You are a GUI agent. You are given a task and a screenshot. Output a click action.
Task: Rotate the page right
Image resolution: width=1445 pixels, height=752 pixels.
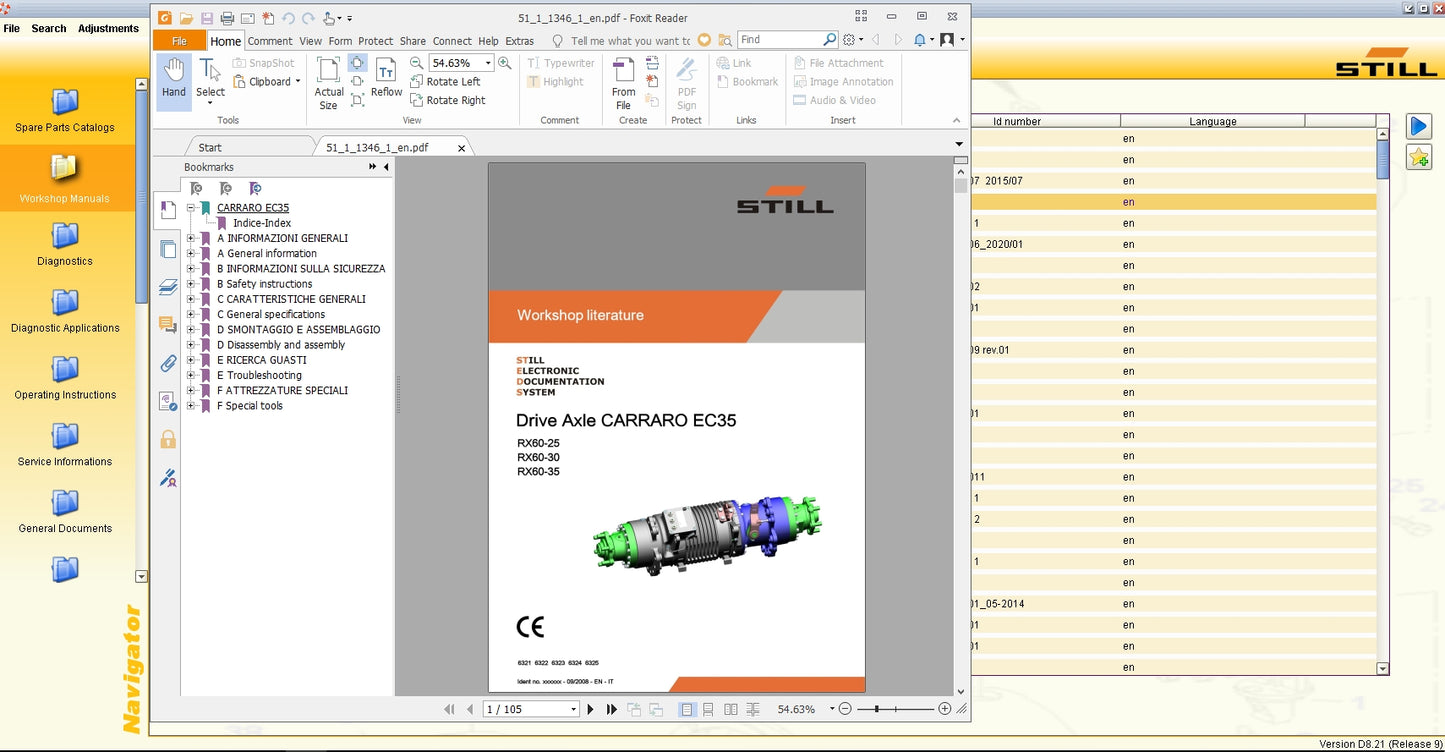[447, 100]
